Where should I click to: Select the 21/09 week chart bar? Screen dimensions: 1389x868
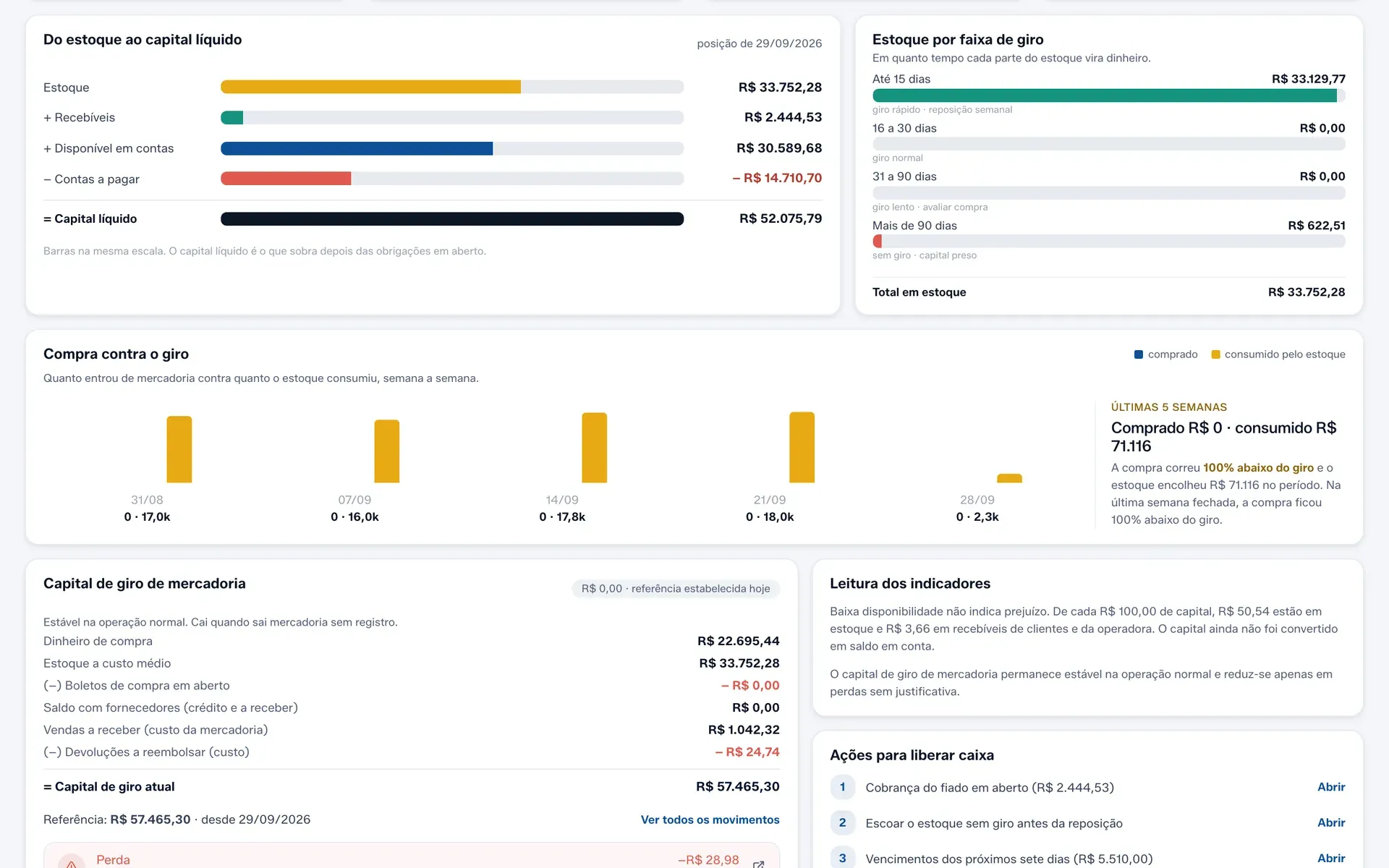tap(802, 447)
